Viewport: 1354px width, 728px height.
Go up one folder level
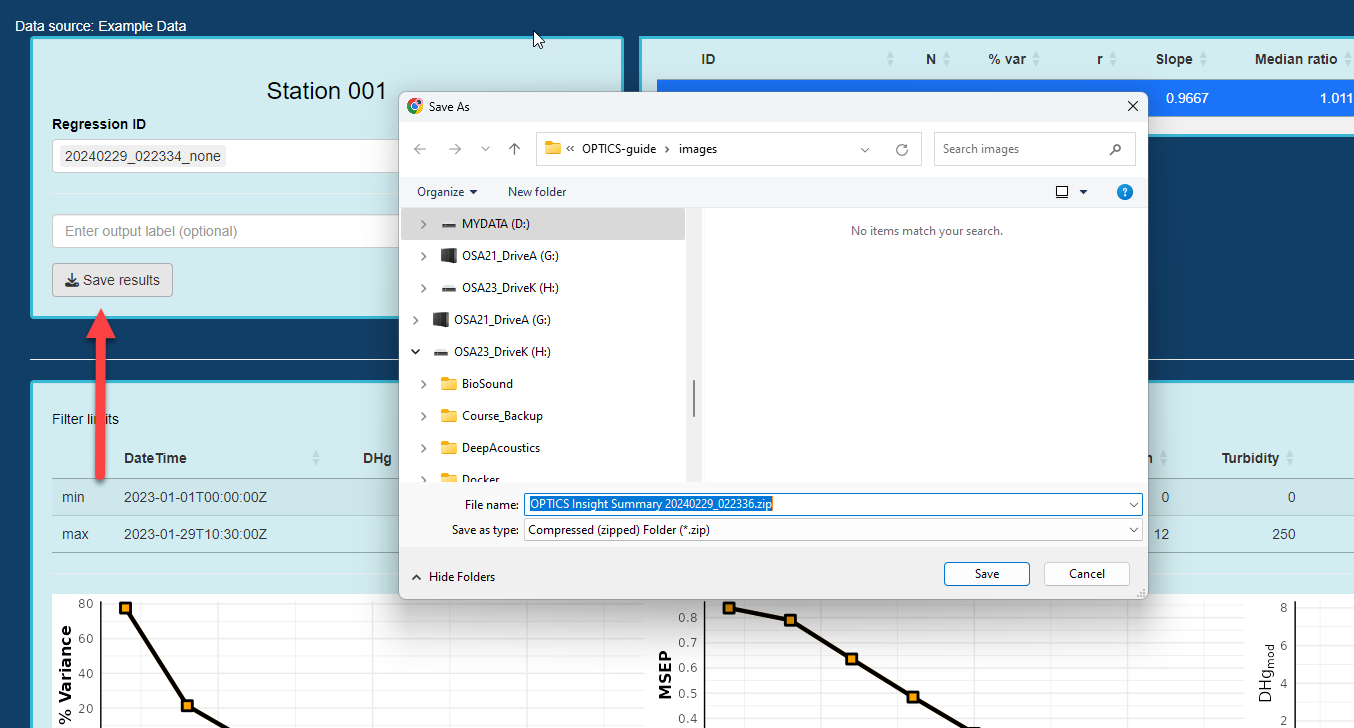point(514,149)
